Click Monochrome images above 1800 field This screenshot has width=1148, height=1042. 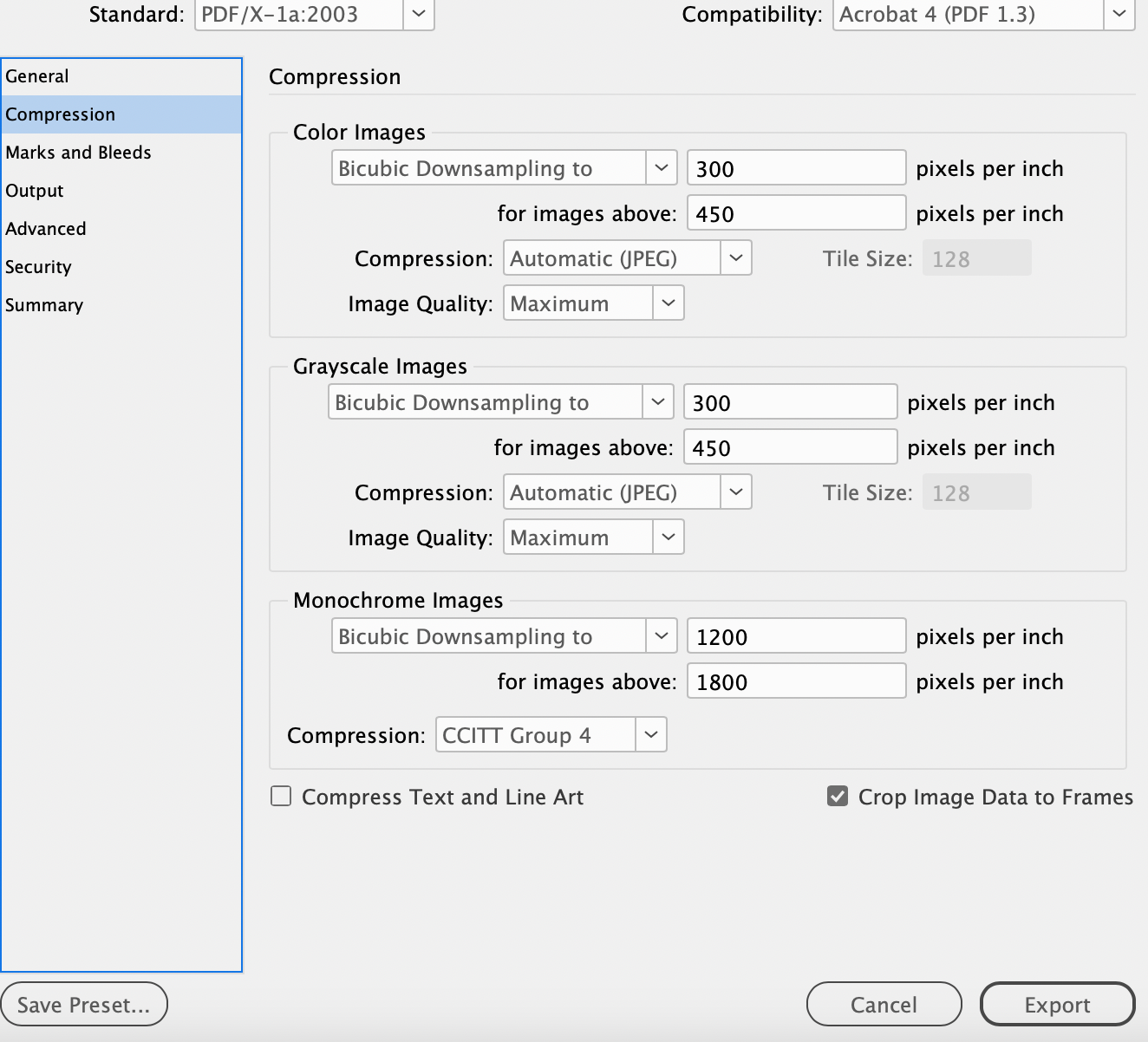tap(795, 681)
